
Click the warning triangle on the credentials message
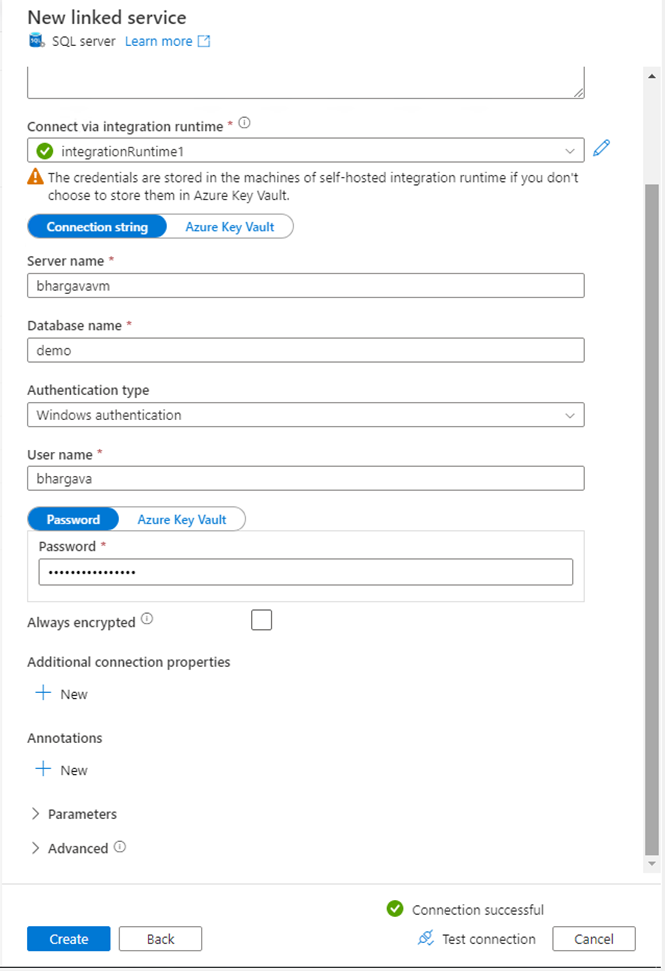coord(33,177)
